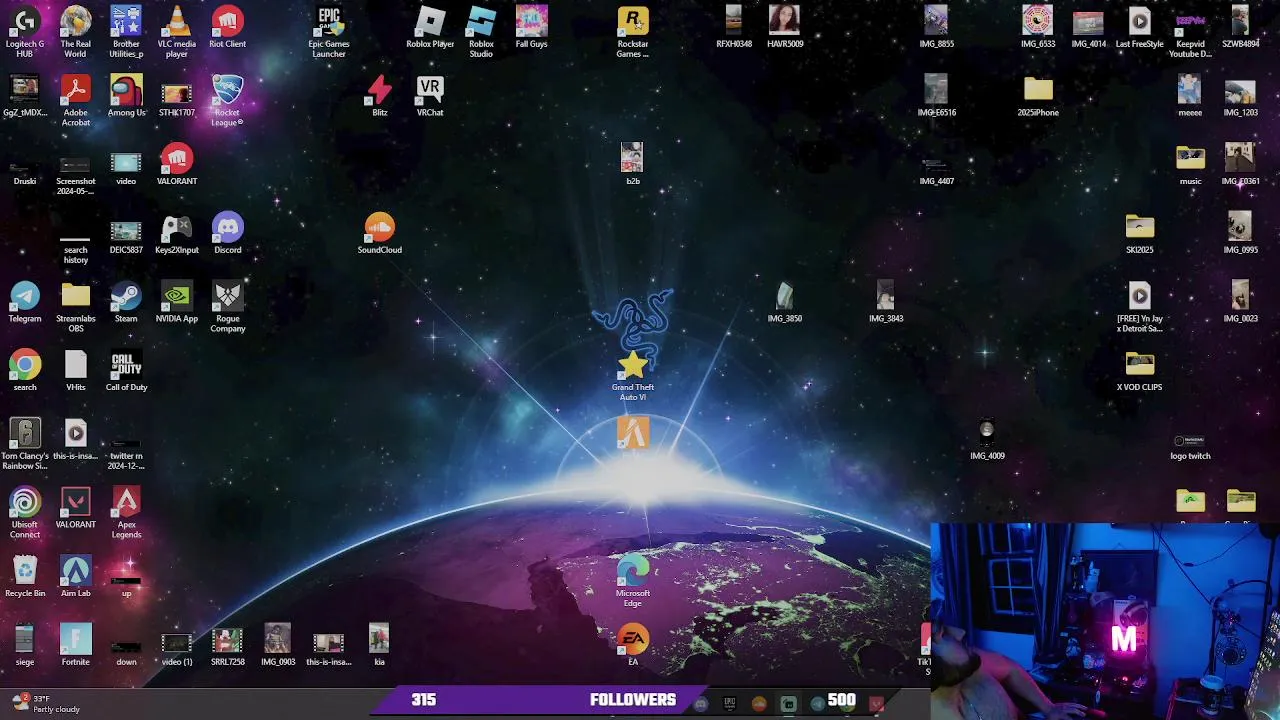1280x720 pixels.
Task: Launch Rogue Company
Action: pos(228,307)
